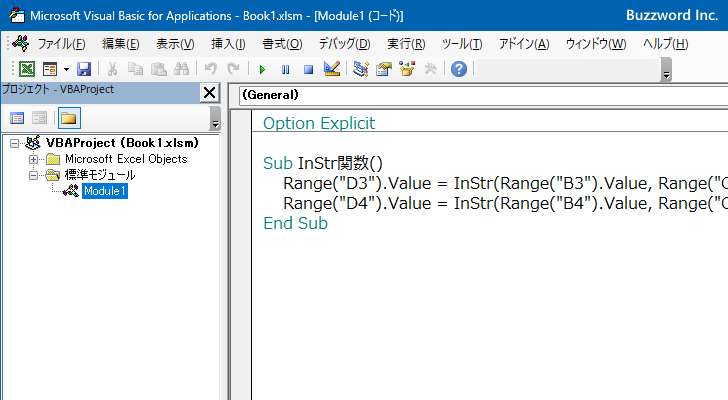Run the macro with the green play button
The width and height of the screenshot is (728, 400).
(262, 70)
